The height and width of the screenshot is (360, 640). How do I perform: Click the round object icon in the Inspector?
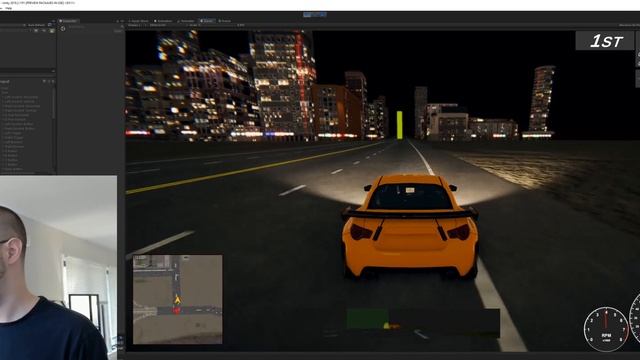(x=63, y=29)
